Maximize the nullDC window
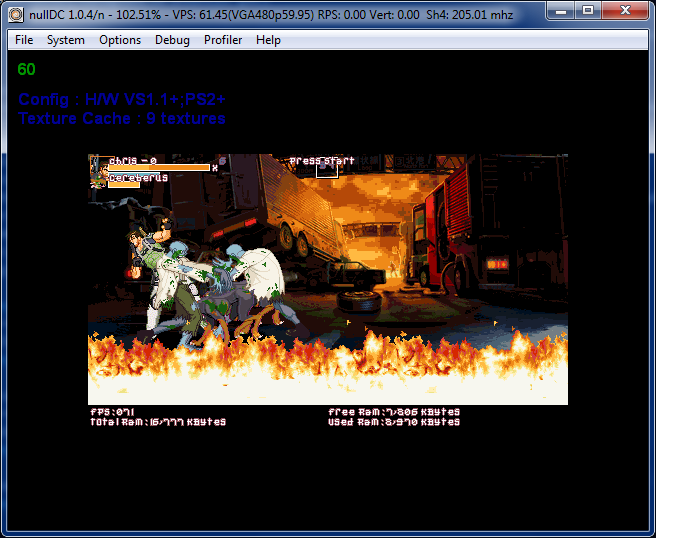683x538 pixels. [x=588, y=10]
